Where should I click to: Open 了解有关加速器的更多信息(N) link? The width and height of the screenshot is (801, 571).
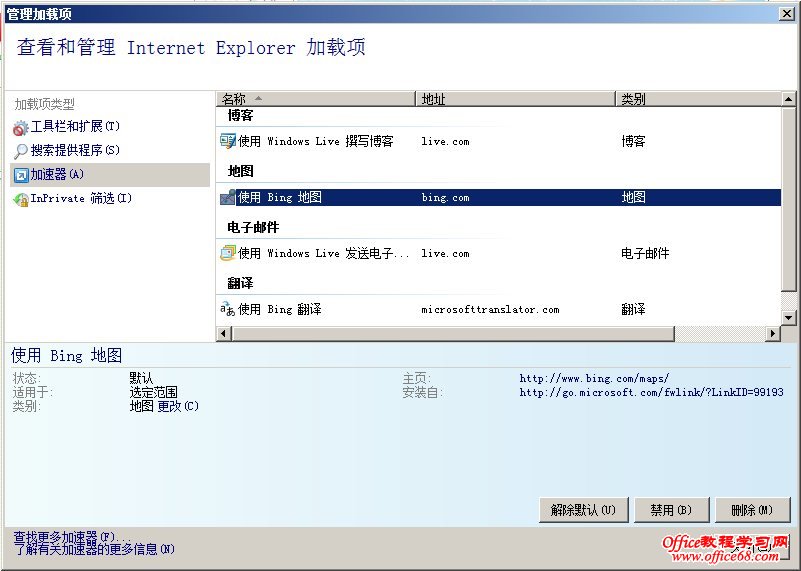click(94, 550)
